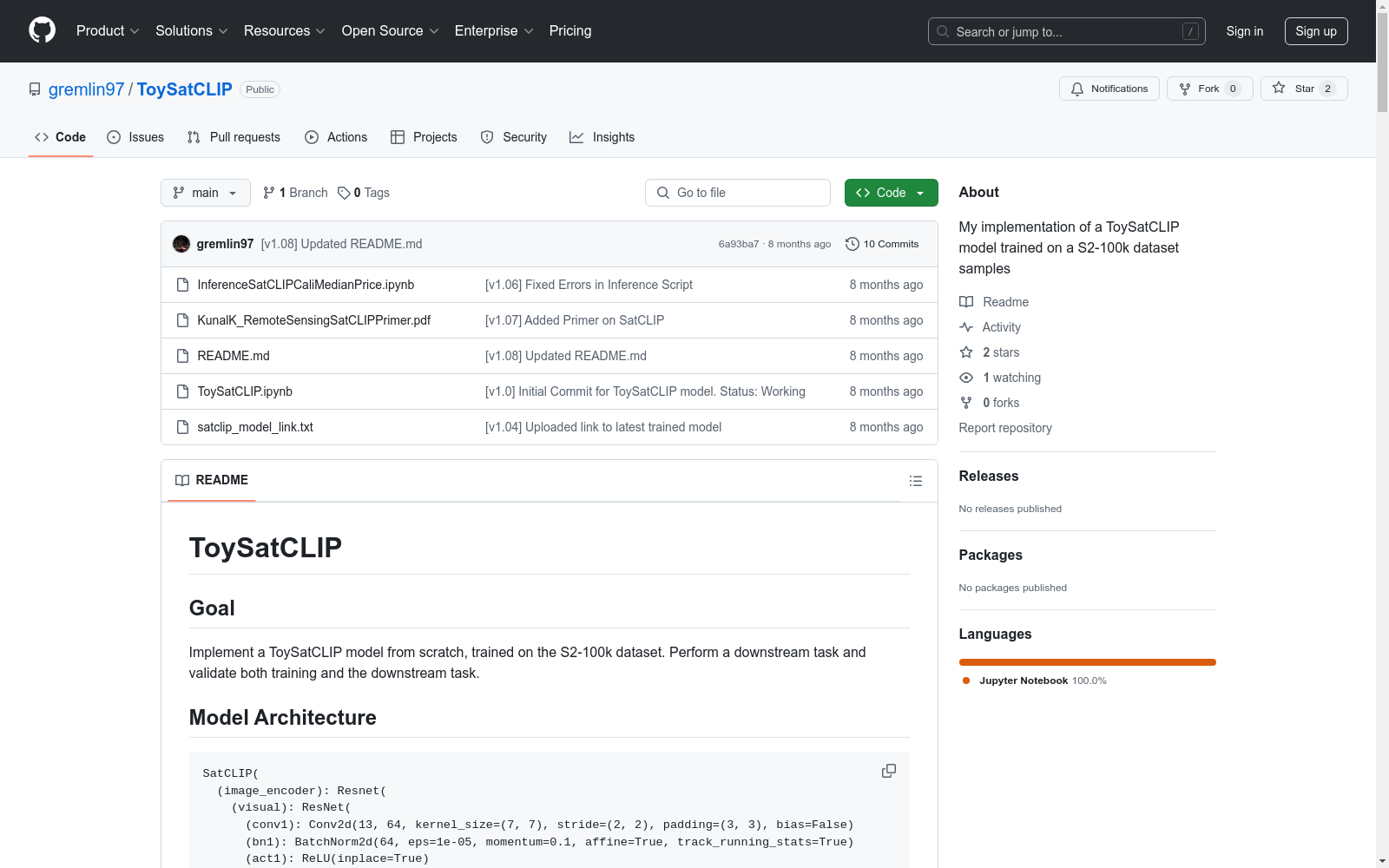
Task: Copy the model architecture code block
Action: pos(889,771)
